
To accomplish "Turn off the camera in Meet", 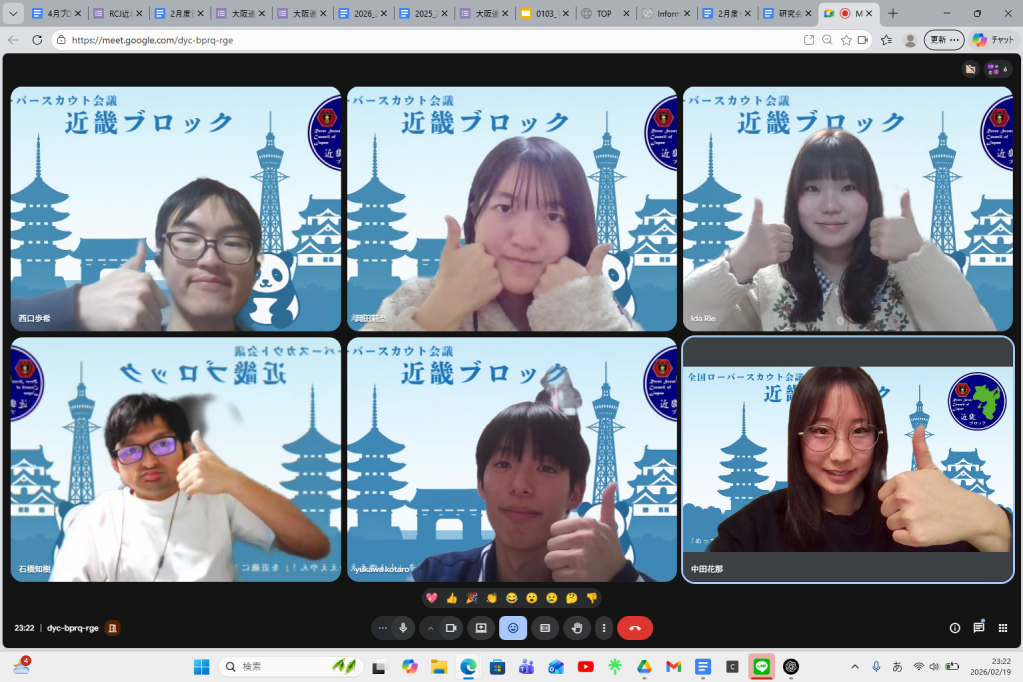I will [451, 628].
